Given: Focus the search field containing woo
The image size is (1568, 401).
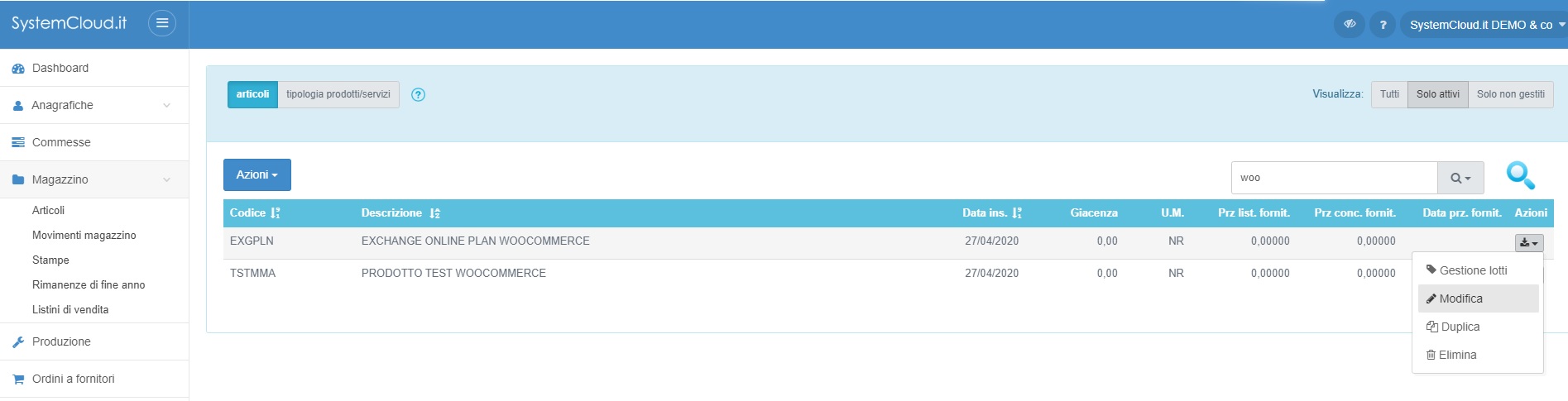Looking at the screenshot, I should point(1334,178).
